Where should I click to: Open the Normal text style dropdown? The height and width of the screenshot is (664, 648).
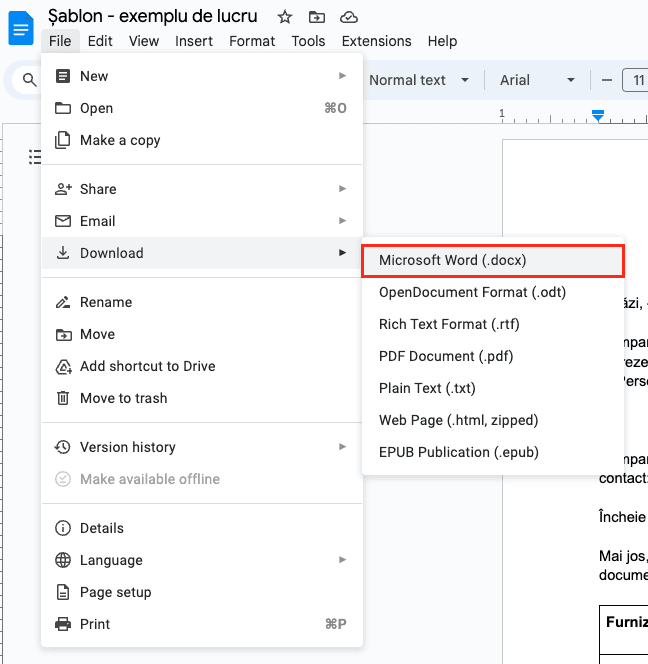(x=419, y=80)
